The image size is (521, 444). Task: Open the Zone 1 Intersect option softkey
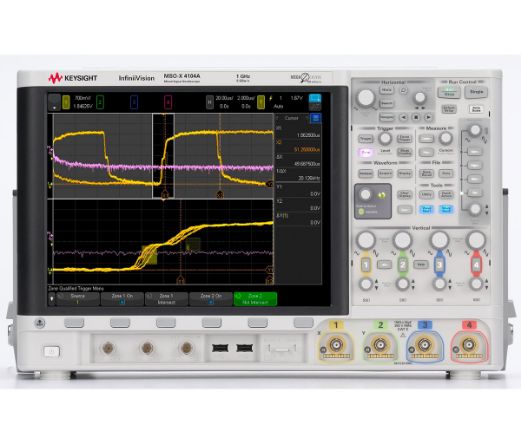(x=166, y=299)
